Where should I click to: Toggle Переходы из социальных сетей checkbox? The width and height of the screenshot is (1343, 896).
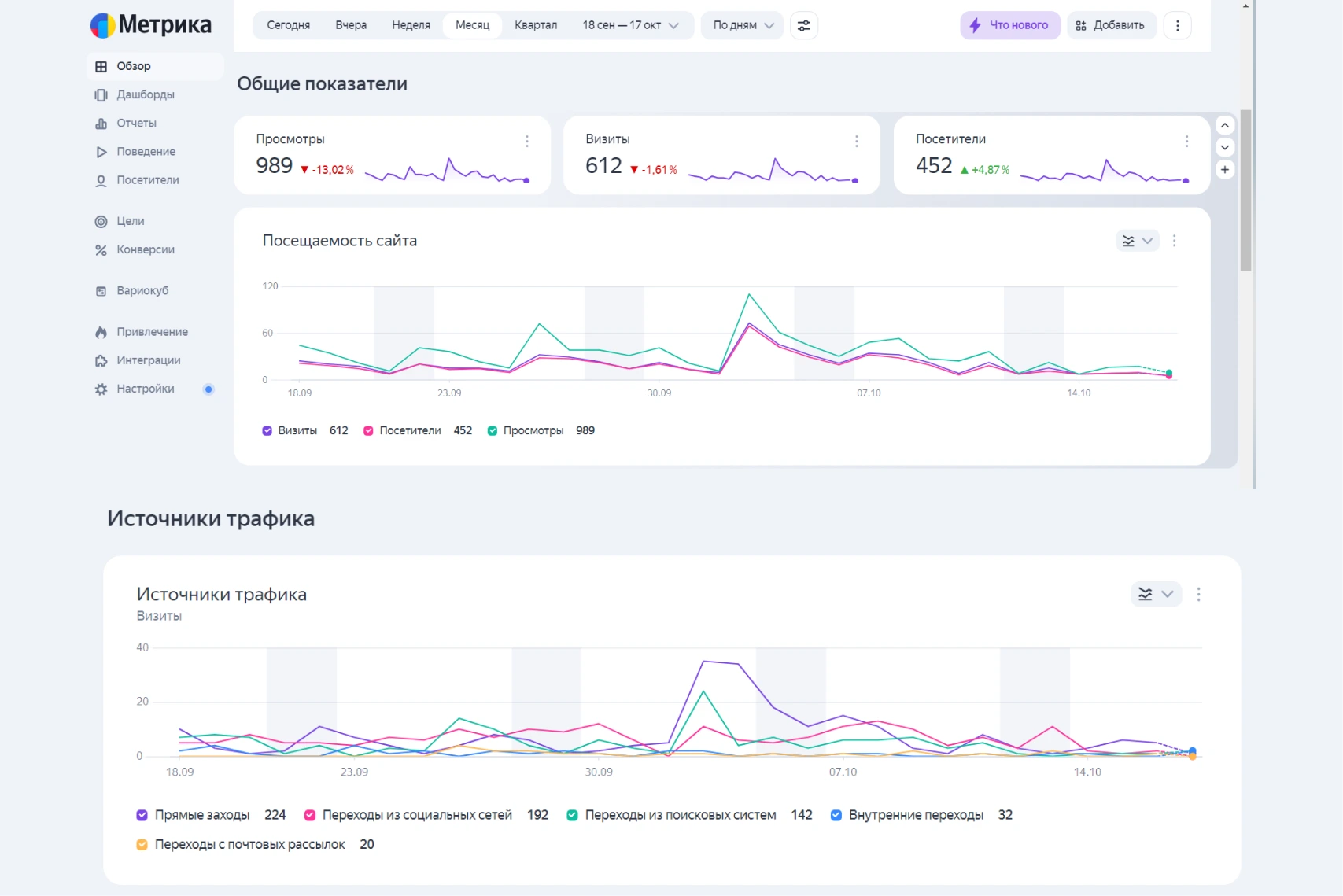pos(310,816)
